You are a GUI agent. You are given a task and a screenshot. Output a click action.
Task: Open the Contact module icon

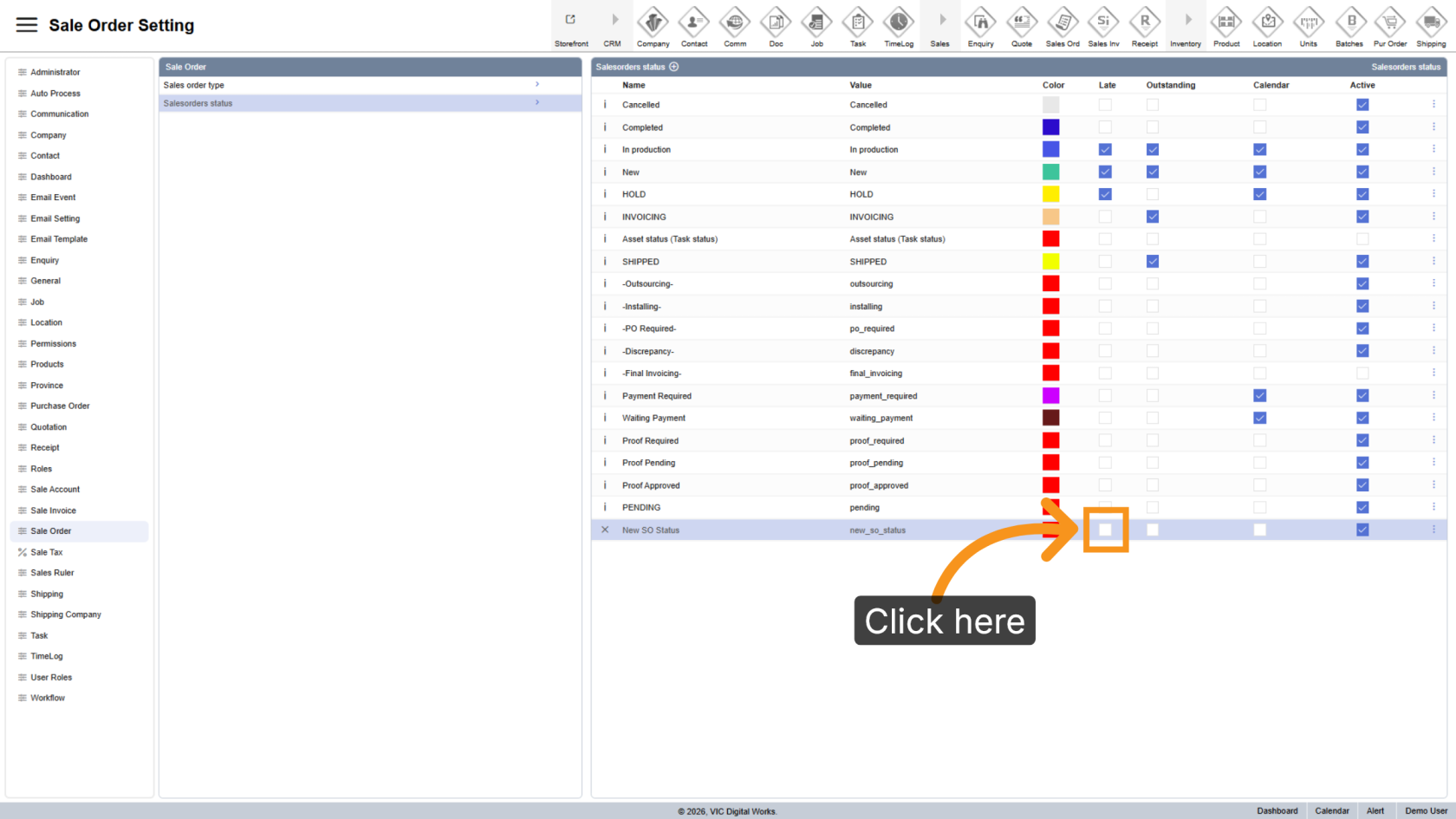click(x=694, y=22)
